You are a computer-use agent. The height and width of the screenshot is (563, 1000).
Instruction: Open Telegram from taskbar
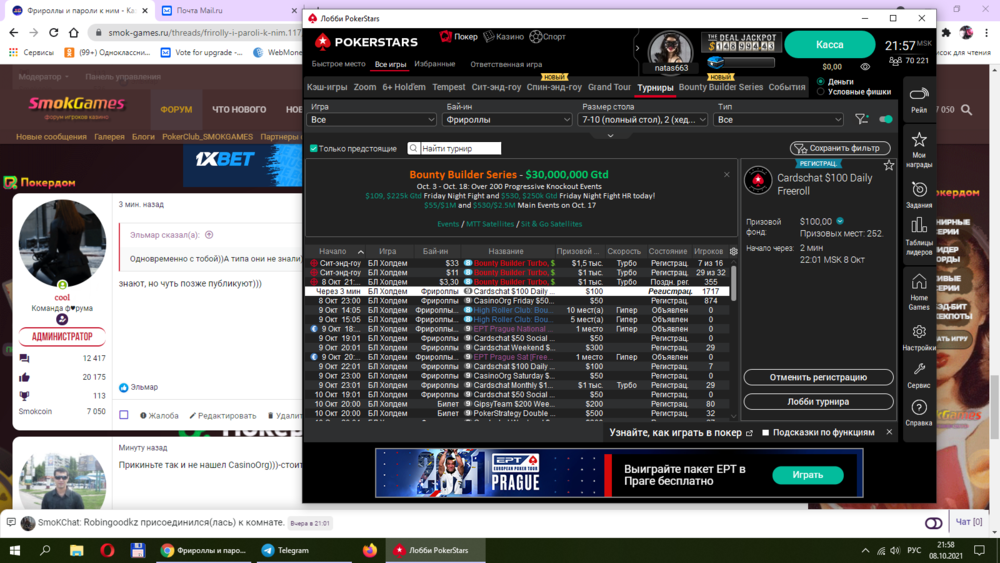[285, 550]
